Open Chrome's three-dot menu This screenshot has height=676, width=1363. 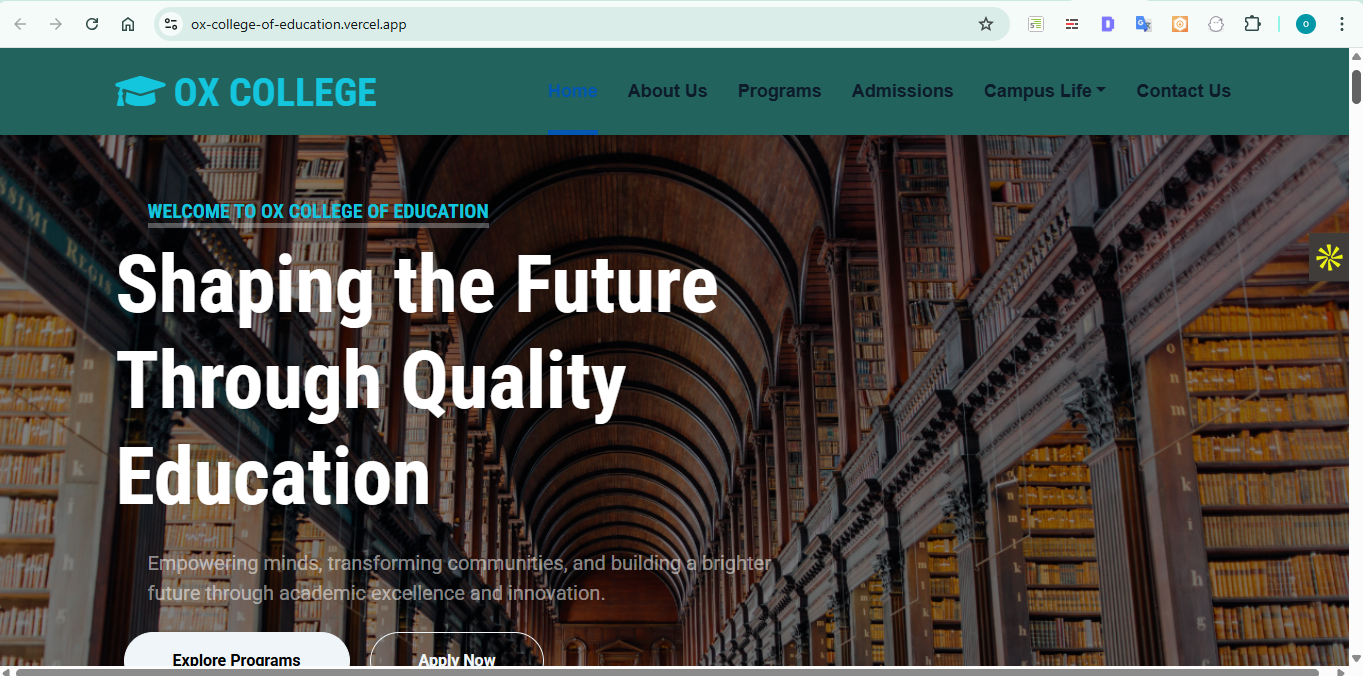point(1342,23)
